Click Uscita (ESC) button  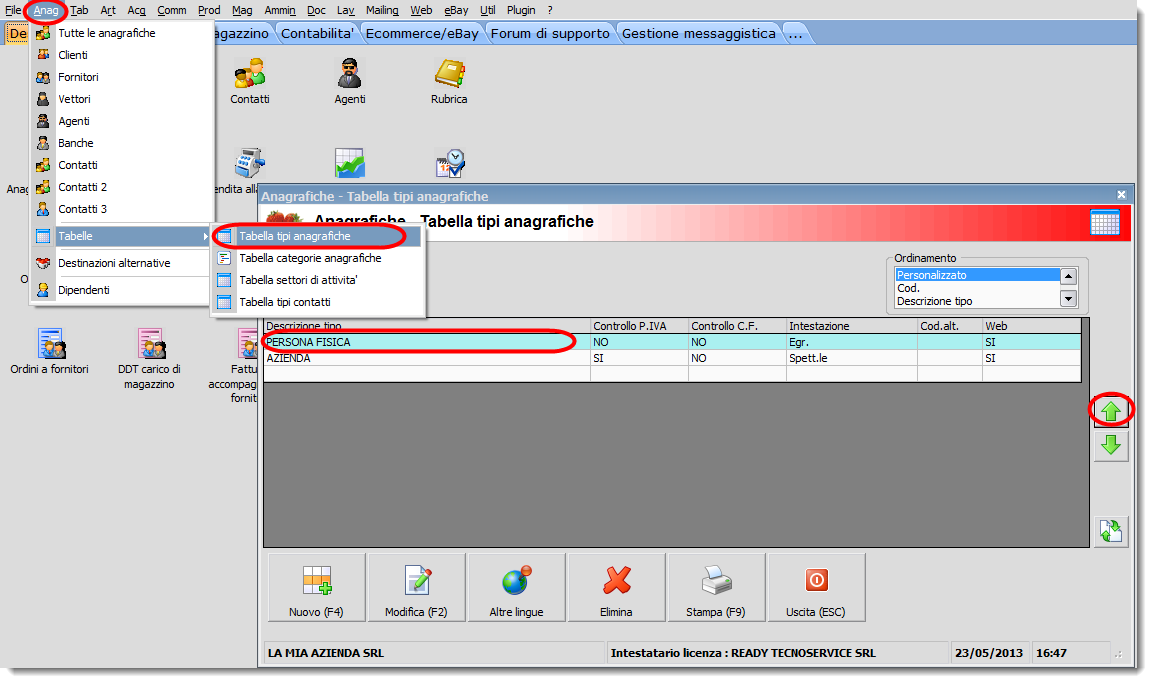[816, 588]
